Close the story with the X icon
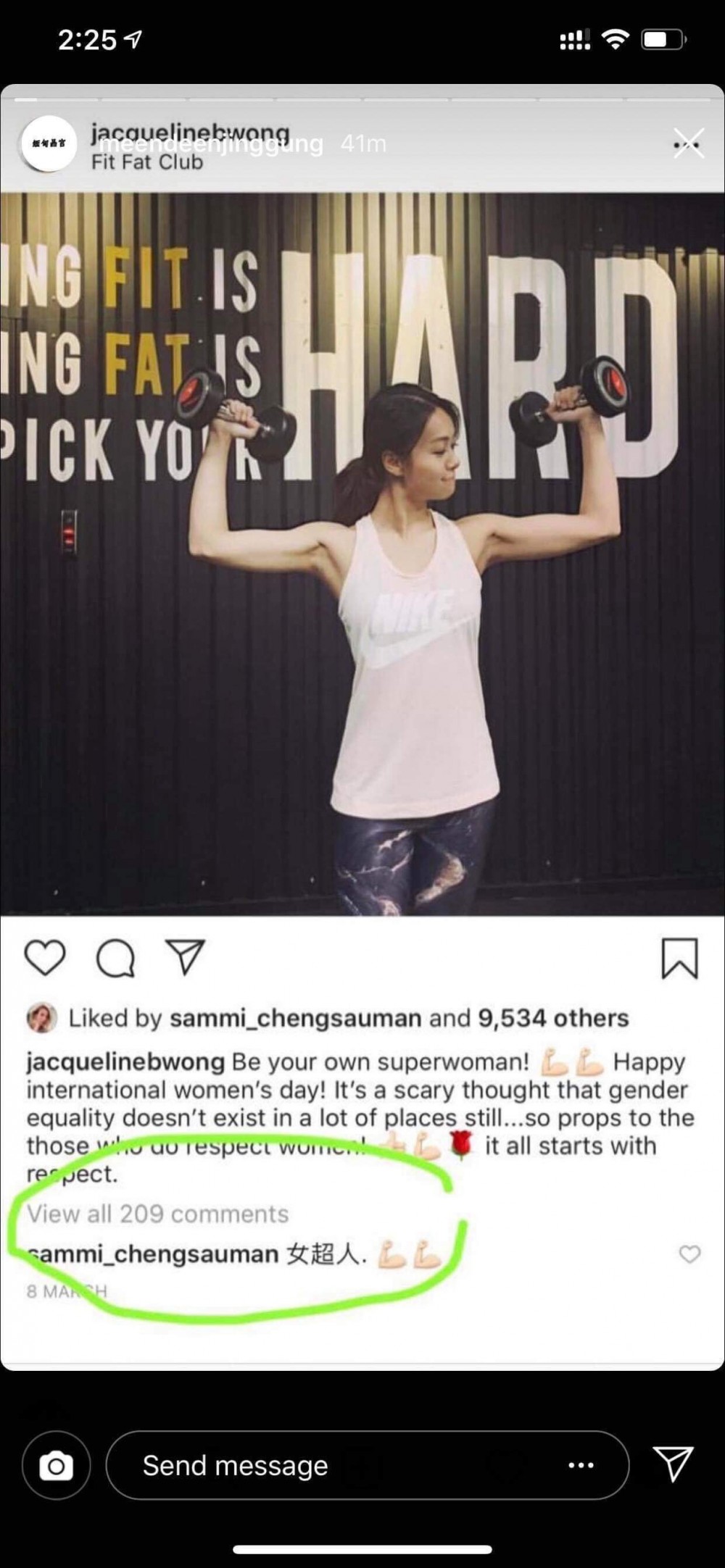725x1568 pixels. [x=687, y=143]
